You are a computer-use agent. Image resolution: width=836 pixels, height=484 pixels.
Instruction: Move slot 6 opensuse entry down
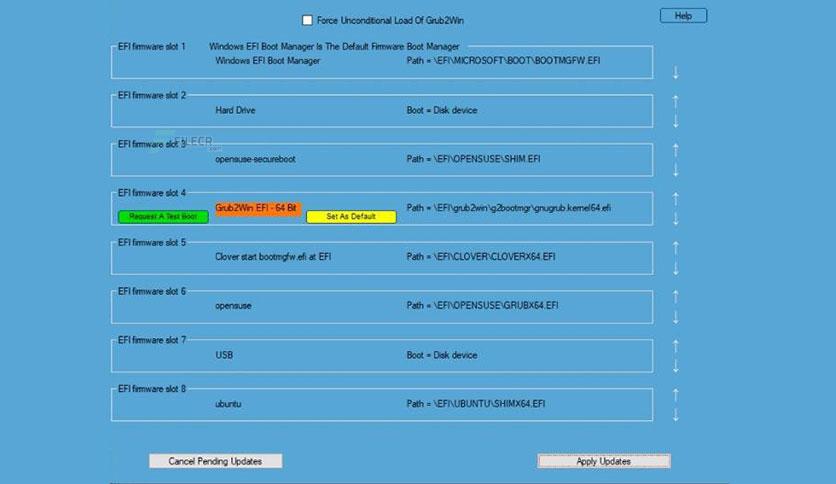(x=676, y=317)
